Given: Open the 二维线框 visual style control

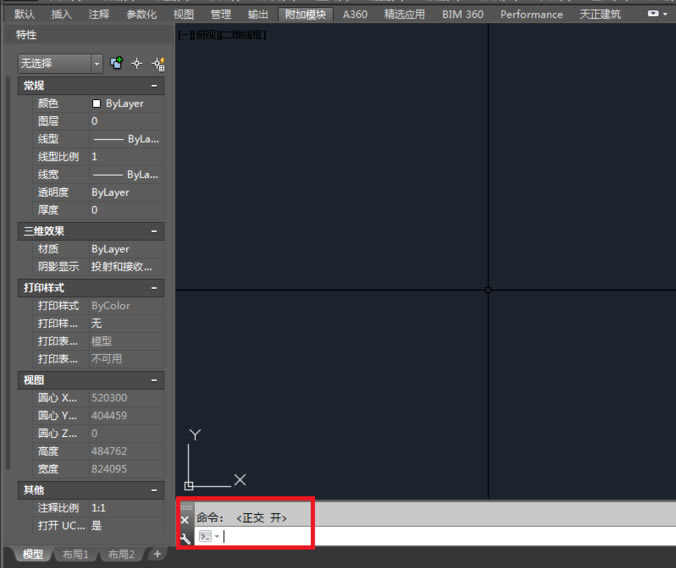Looking at the screenshot, I should click(x=243, y=35).
